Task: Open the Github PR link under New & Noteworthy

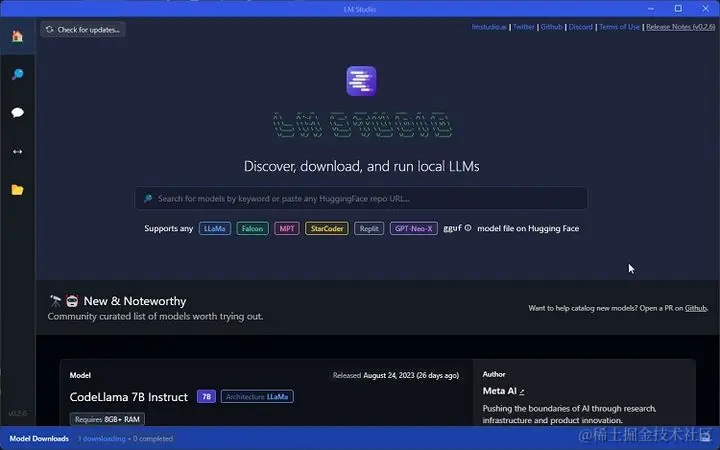Action: point(696,308)
